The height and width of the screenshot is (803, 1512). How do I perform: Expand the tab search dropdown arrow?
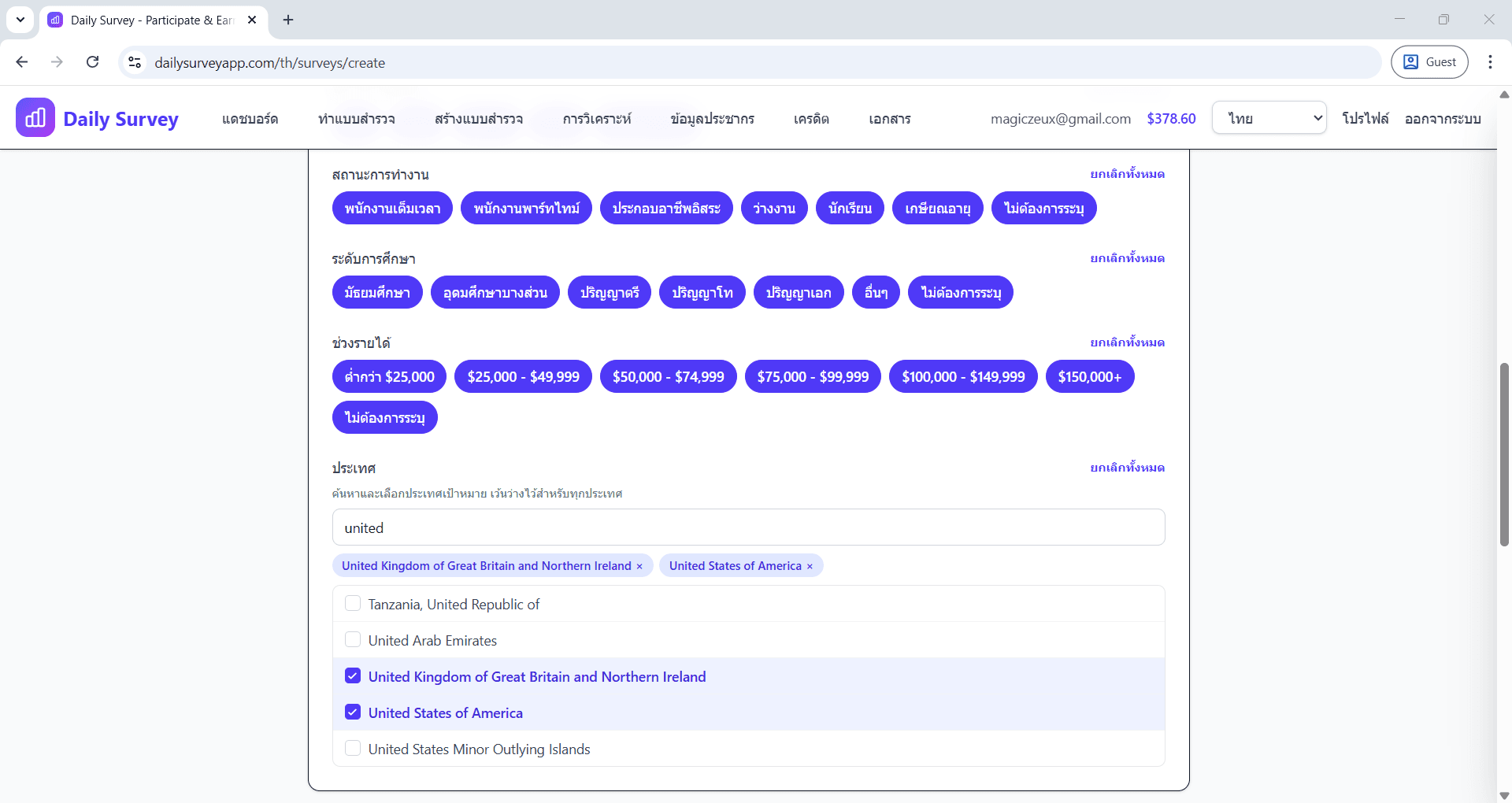[x=20, y=20]
